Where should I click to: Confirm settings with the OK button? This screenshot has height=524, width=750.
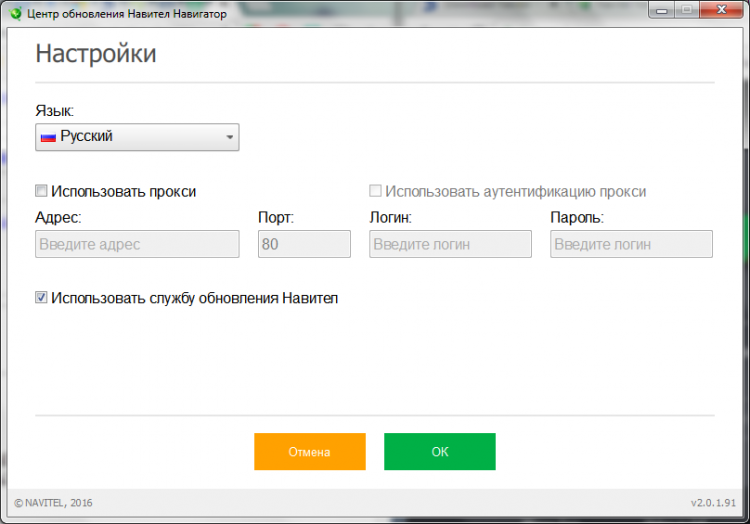tap(440, 452)
